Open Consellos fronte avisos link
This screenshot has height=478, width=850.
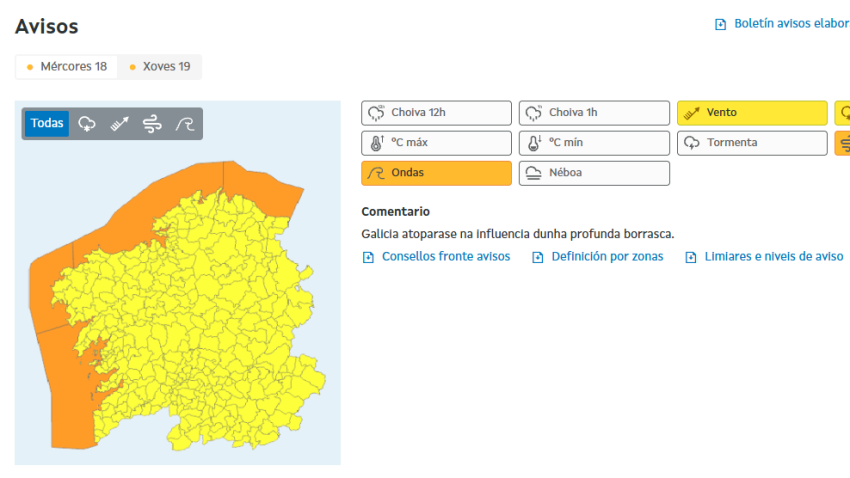pyautogui.click(x=446, y=256)
